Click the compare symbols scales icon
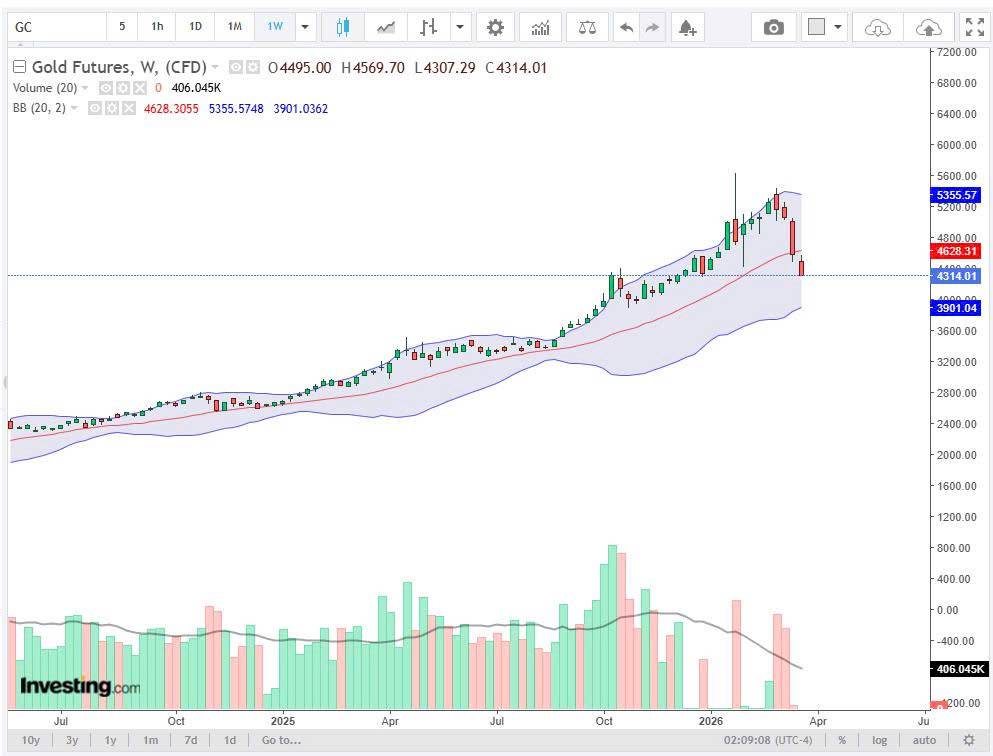Viewport: 993px width, 756px height. tap(588, 27)
